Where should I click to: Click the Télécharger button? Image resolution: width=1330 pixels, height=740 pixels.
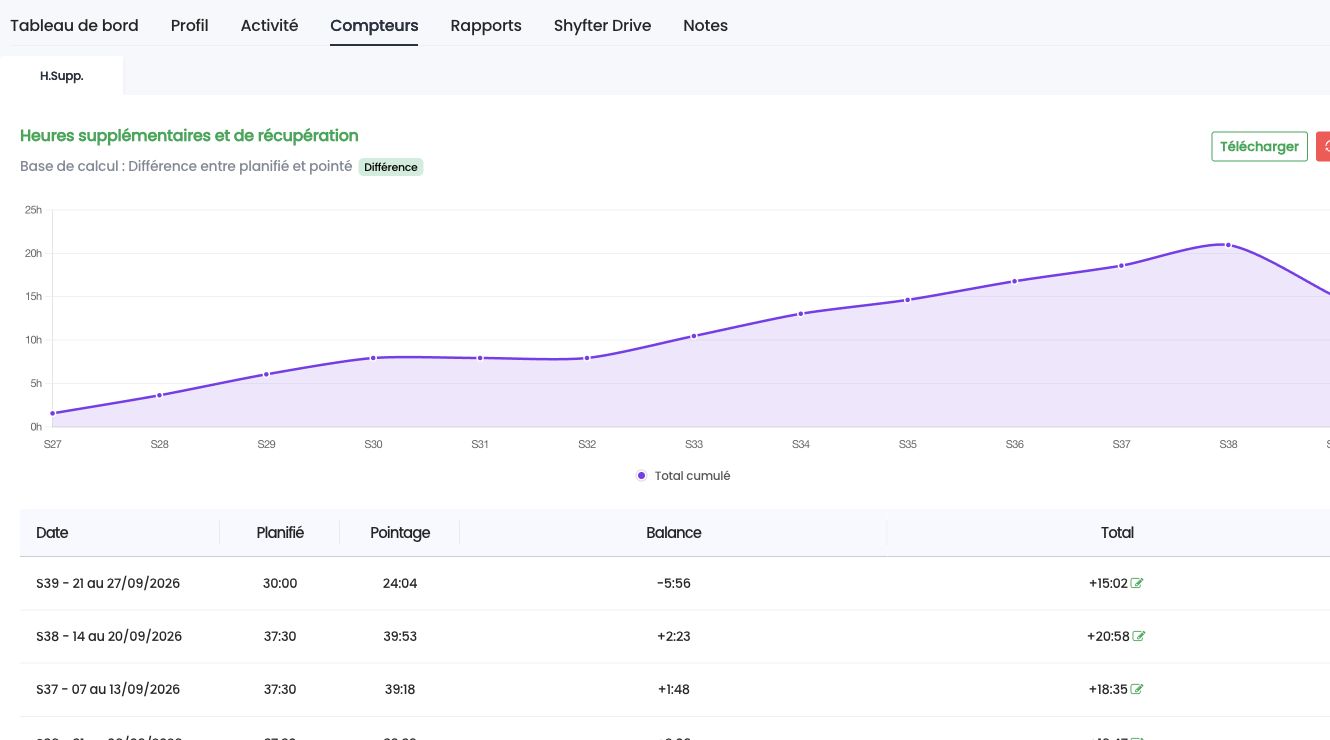click(x=1259, y=146)
